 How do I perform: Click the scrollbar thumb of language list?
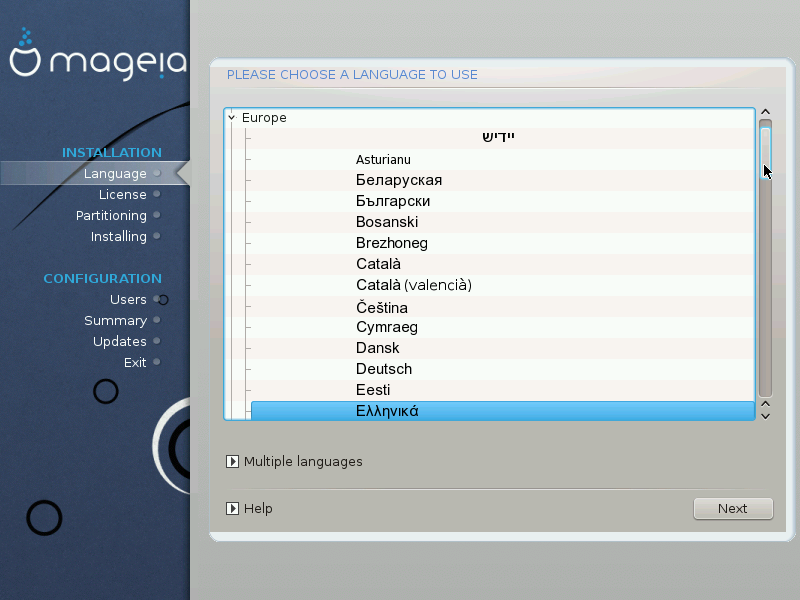coord(765,152)
